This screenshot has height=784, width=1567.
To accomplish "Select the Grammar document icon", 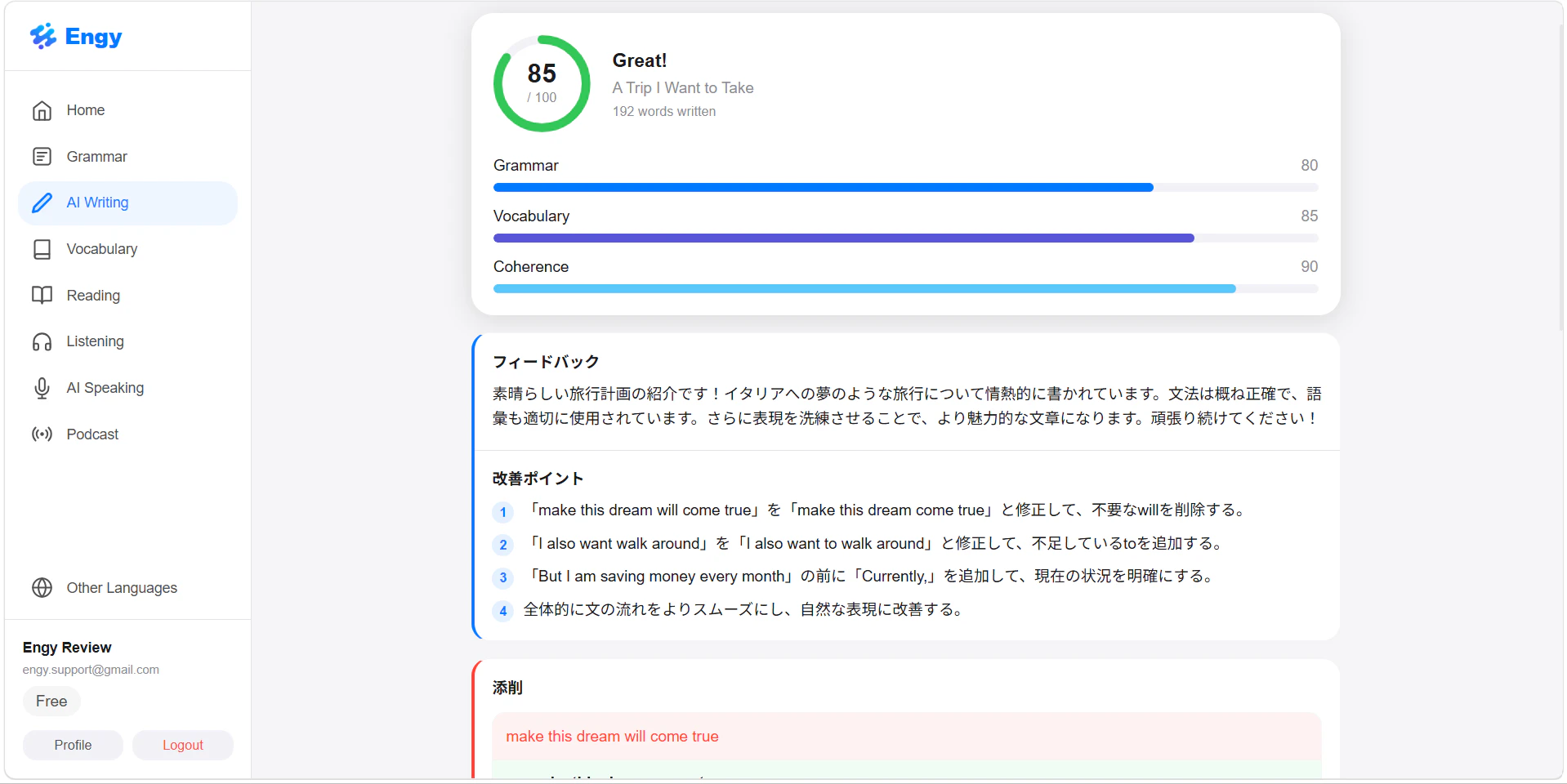I will 42,156.
